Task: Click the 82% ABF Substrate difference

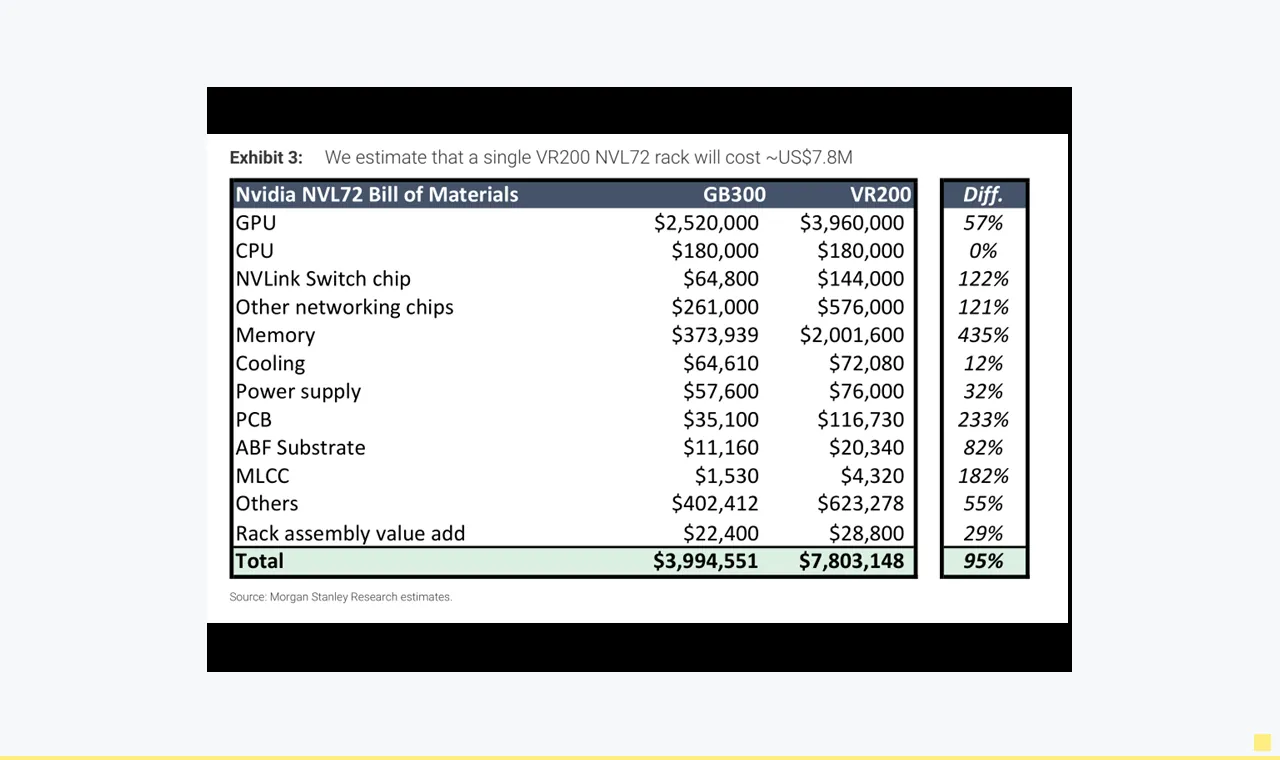Action: [x=983, y=447]
